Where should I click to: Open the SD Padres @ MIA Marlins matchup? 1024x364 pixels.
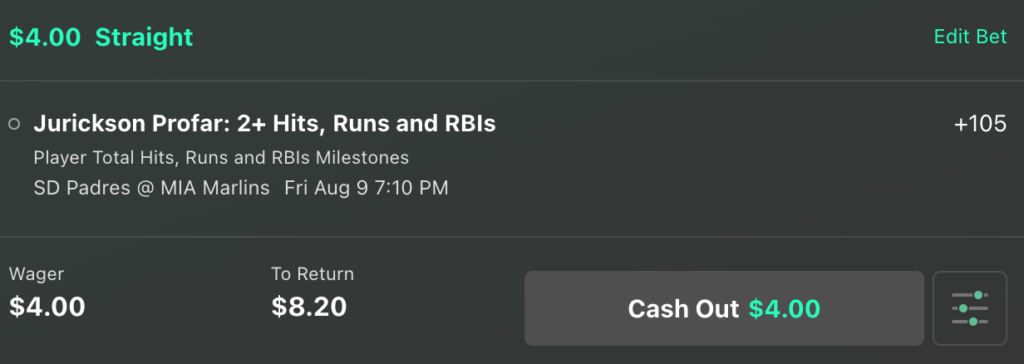152,188
